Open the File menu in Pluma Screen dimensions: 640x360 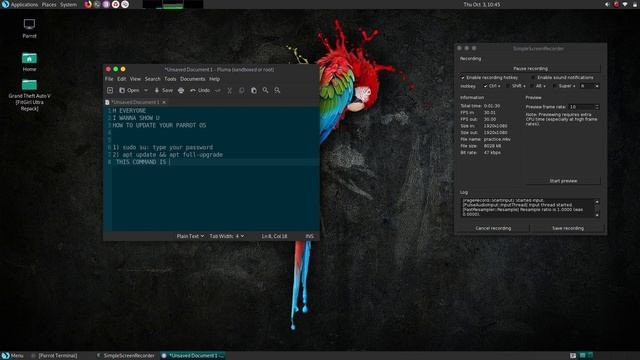[109, 79]
